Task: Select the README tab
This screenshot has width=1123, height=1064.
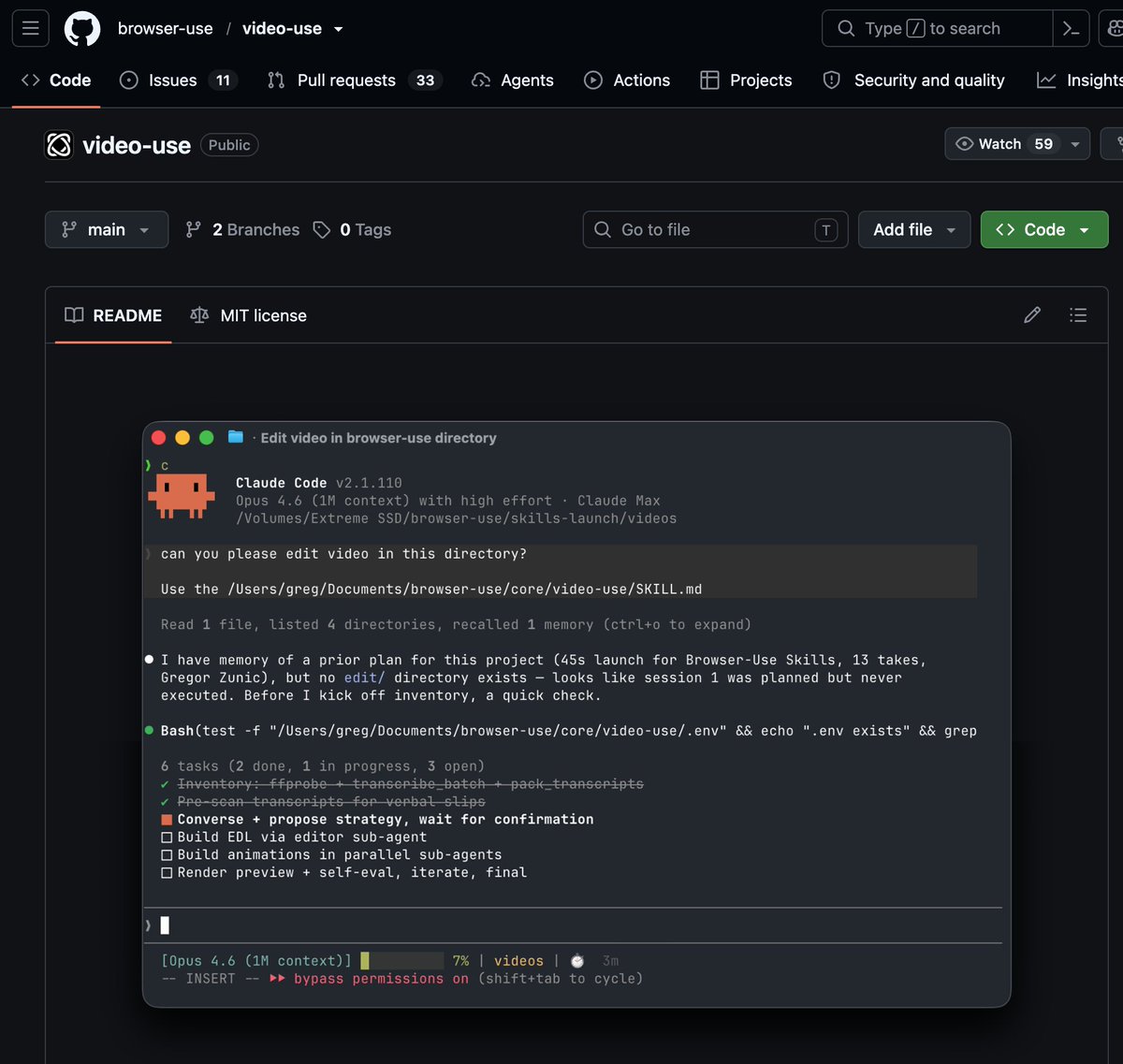Action: 113,315
